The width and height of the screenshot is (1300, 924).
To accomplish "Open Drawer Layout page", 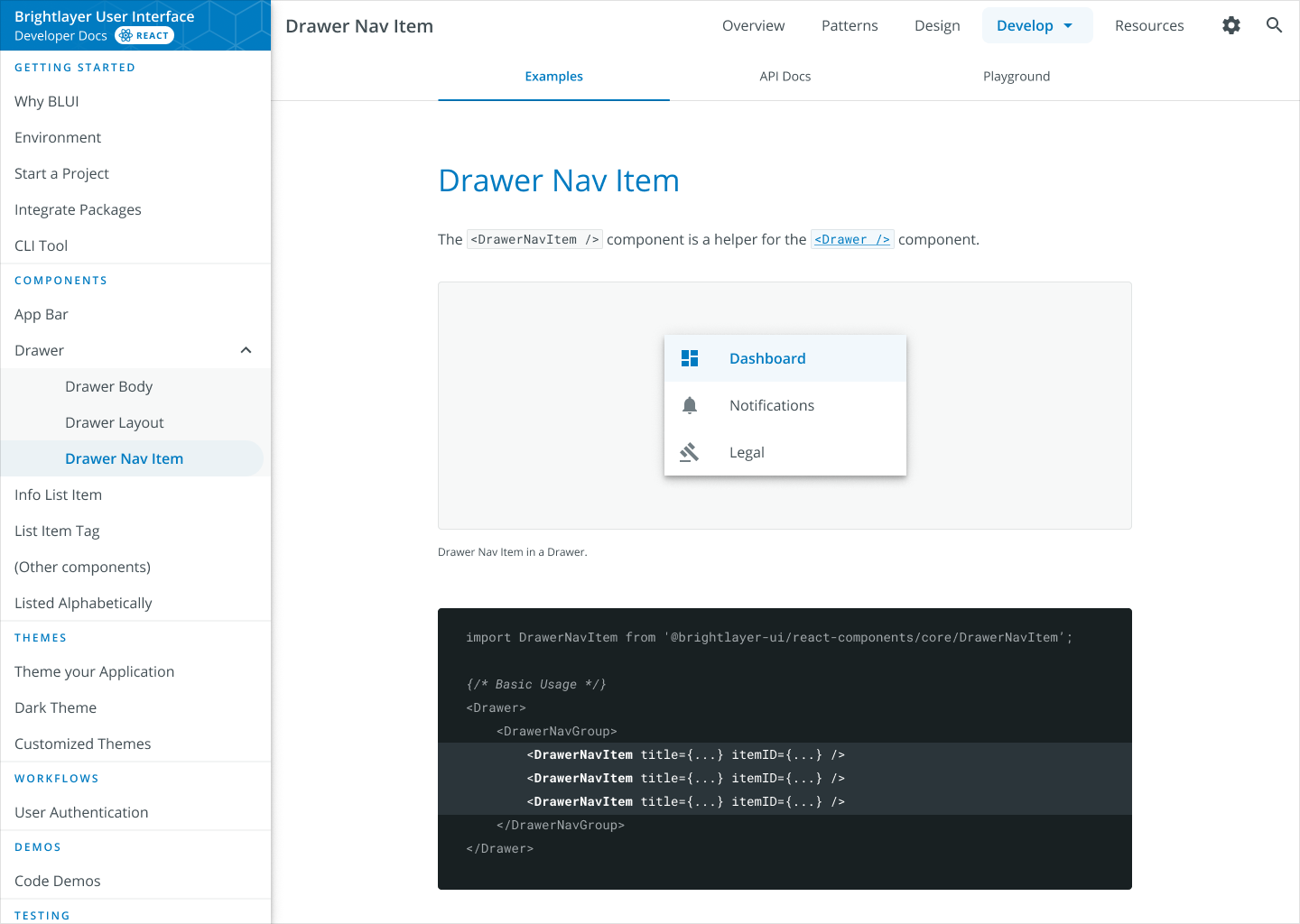I will 135,422.
